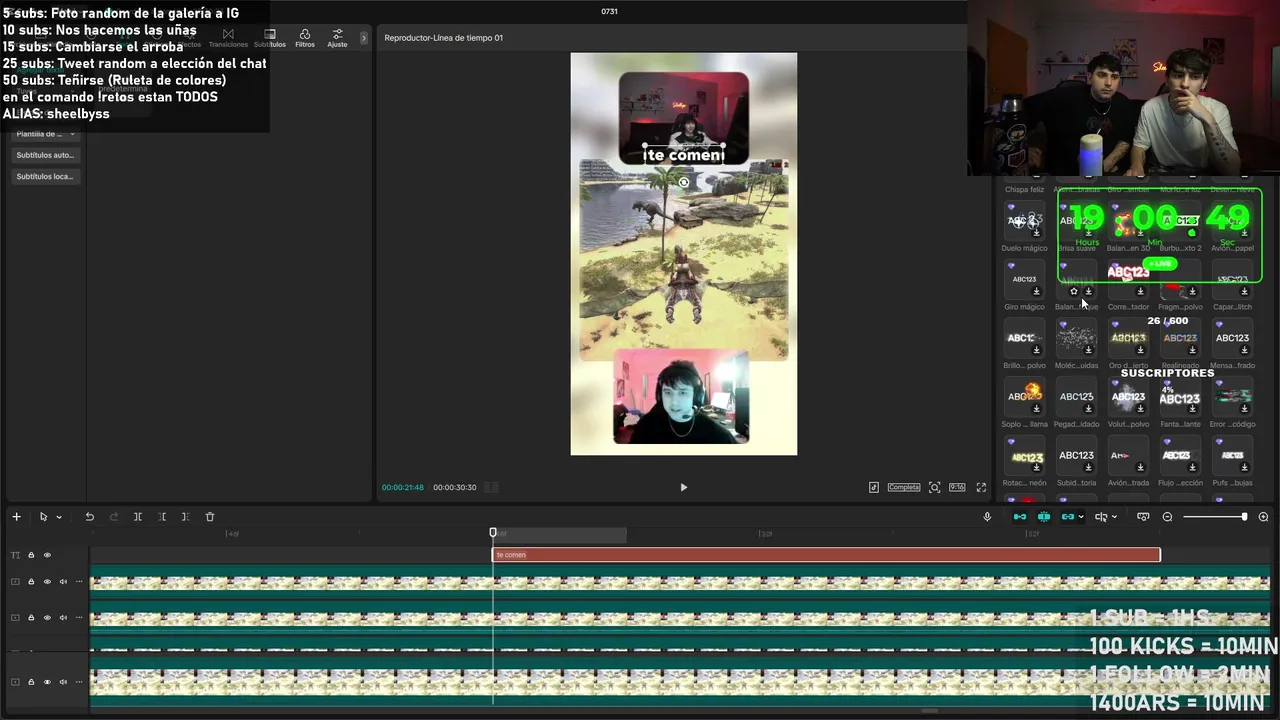Split the clip at the playhead

[138, 517]
